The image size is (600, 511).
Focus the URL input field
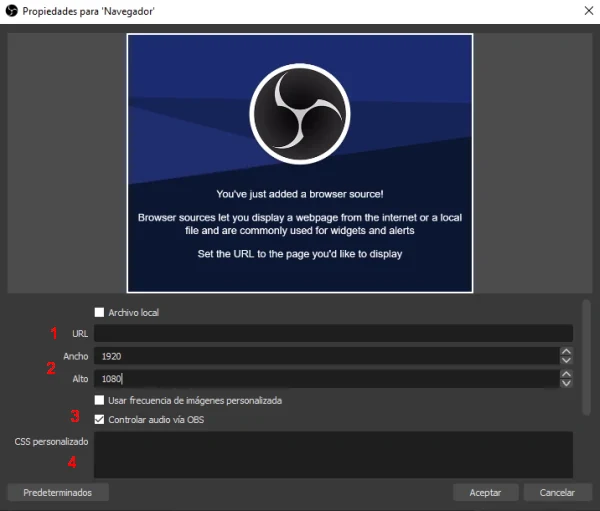point(333,333)
